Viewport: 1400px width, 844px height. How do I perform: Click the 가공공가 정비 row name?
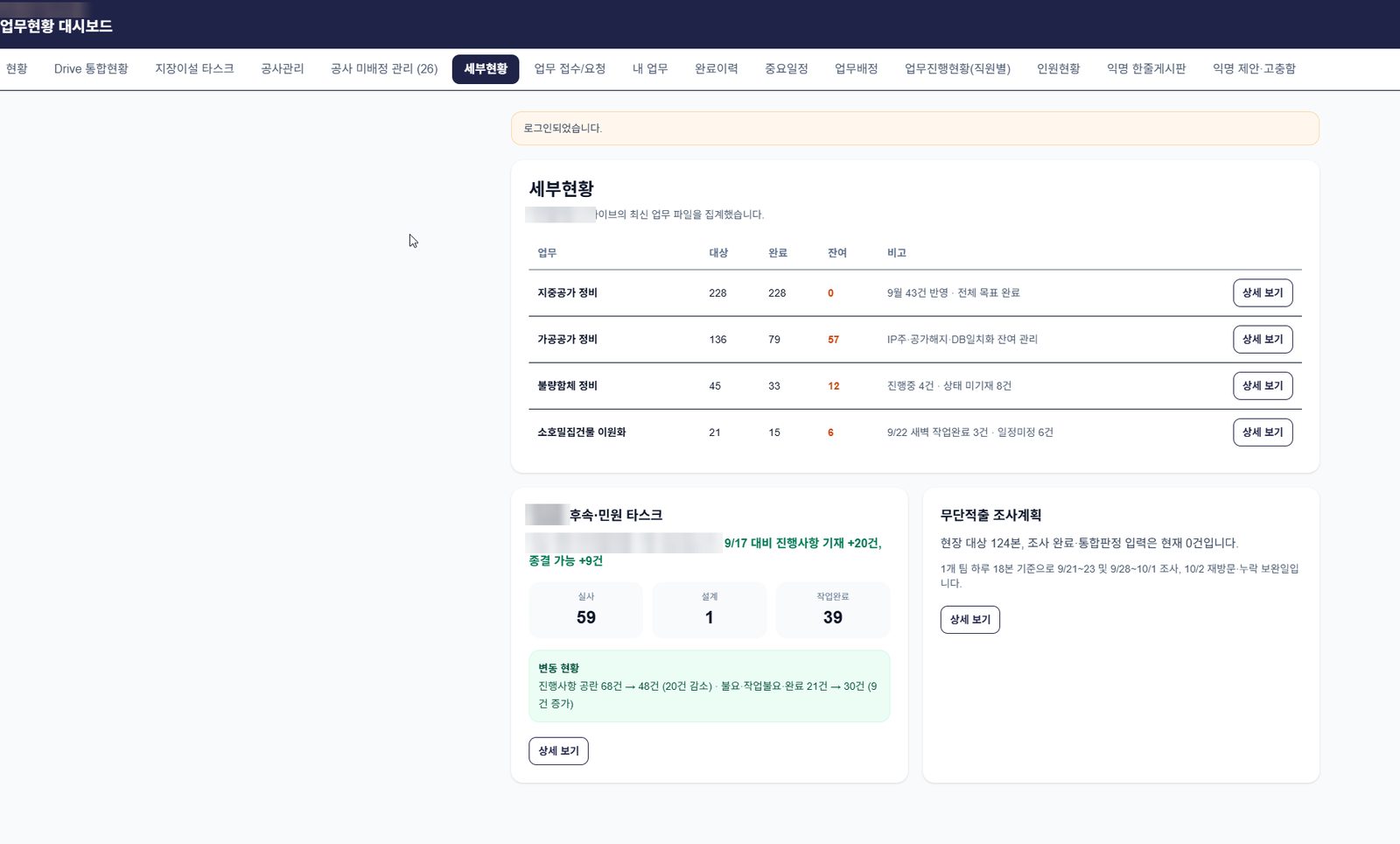pyautogui.click(x=567, y=340)
